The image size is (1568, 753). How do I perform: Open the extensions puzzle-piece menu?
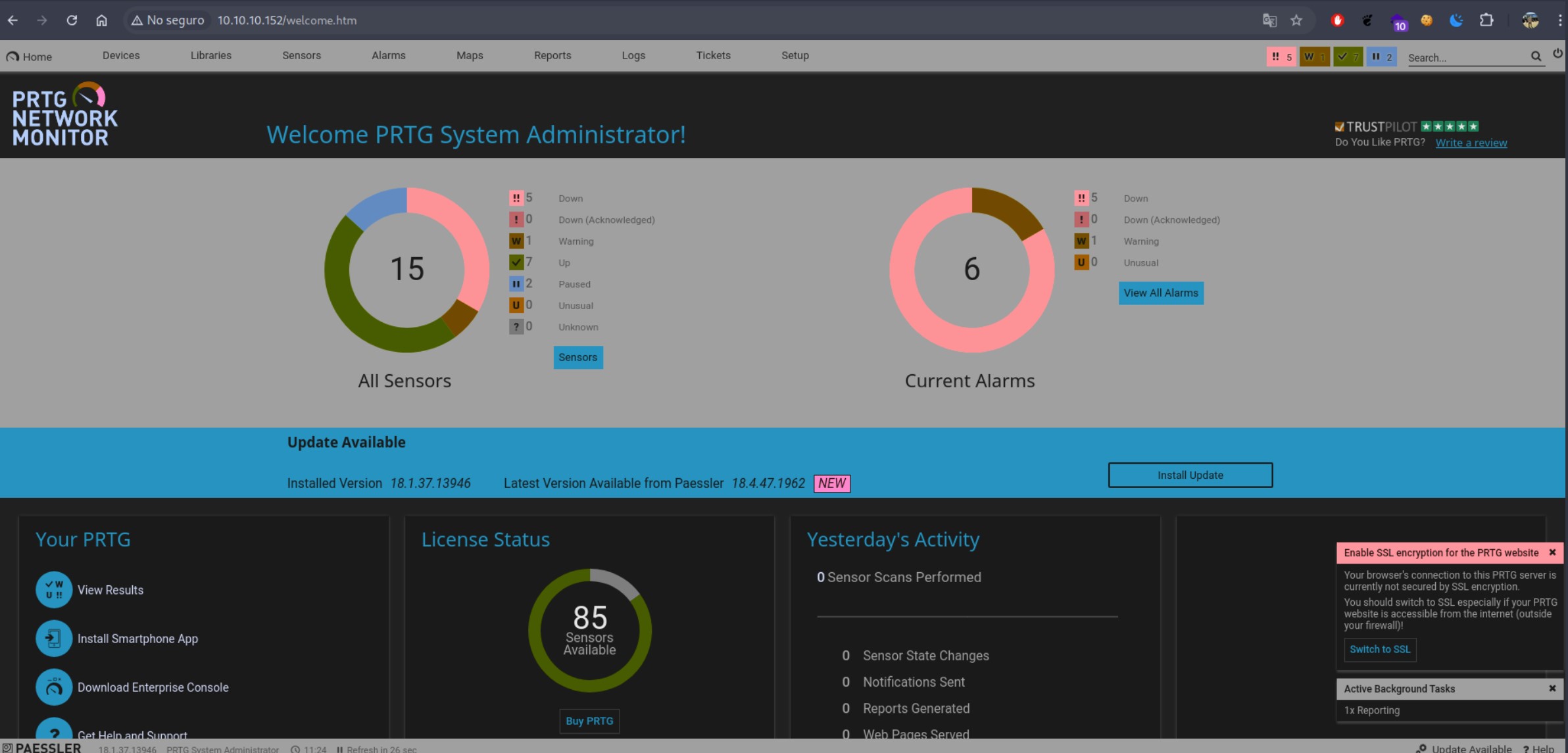click(1486, 20)
